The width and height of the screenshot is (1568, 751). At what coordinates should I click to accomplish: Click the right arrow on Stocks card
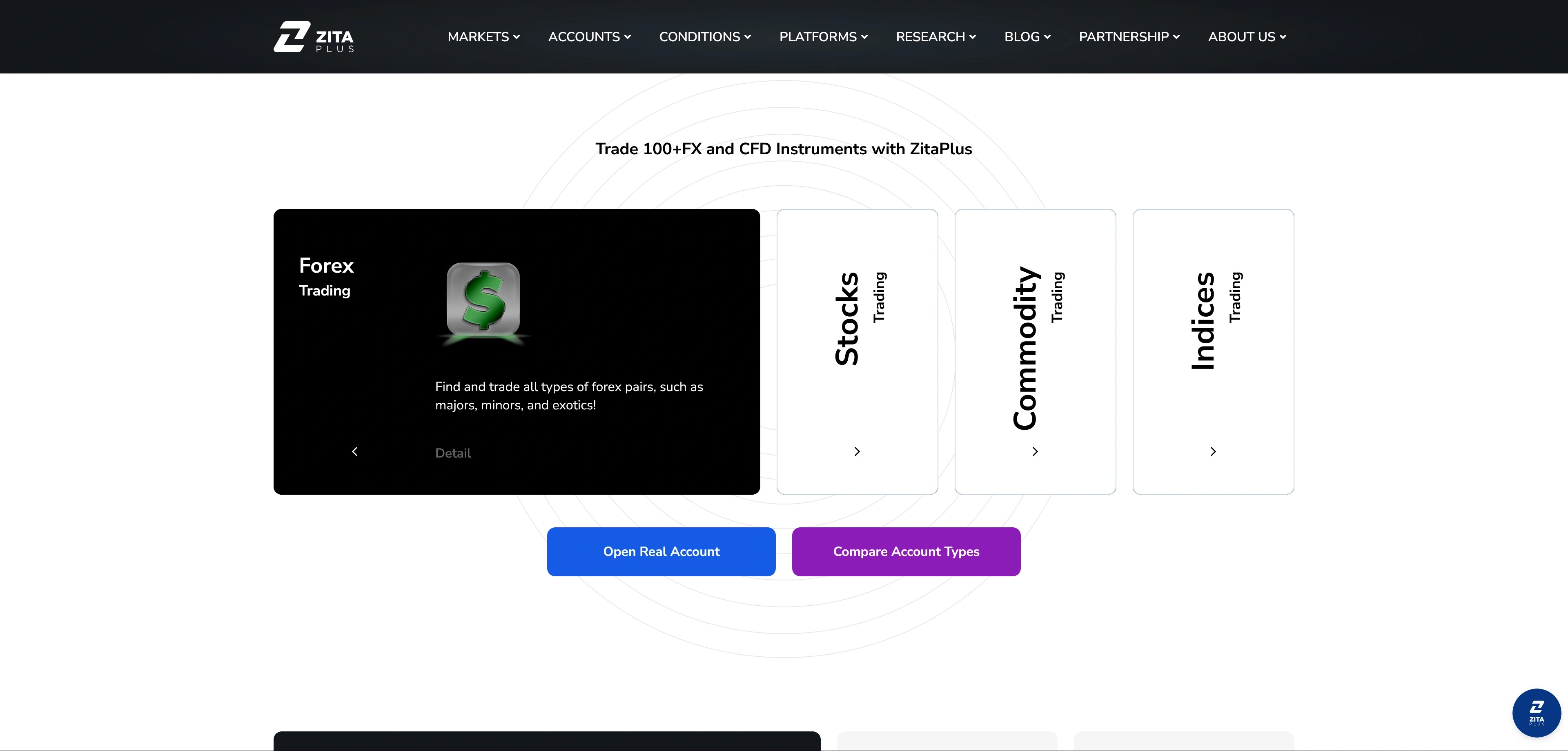[x=857, y=451]
